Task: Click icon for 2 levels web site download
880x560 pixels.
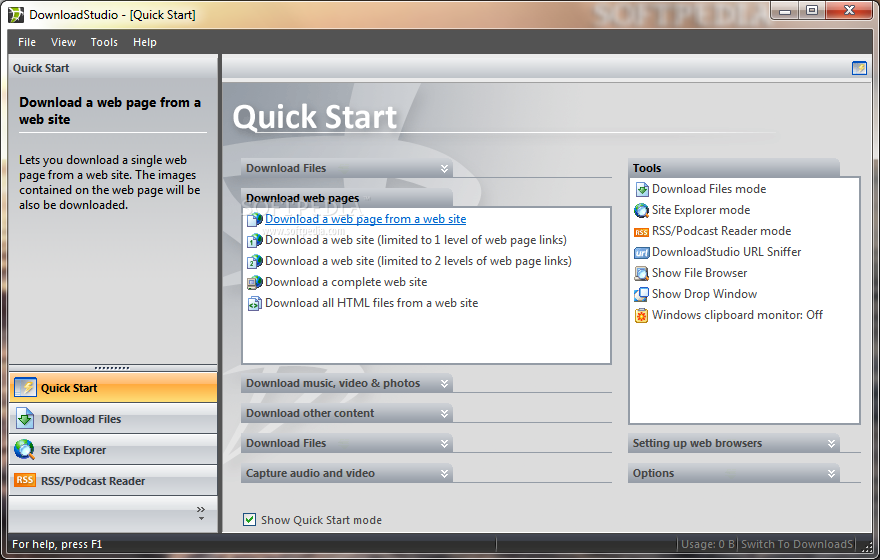Action: coord(255,261)
